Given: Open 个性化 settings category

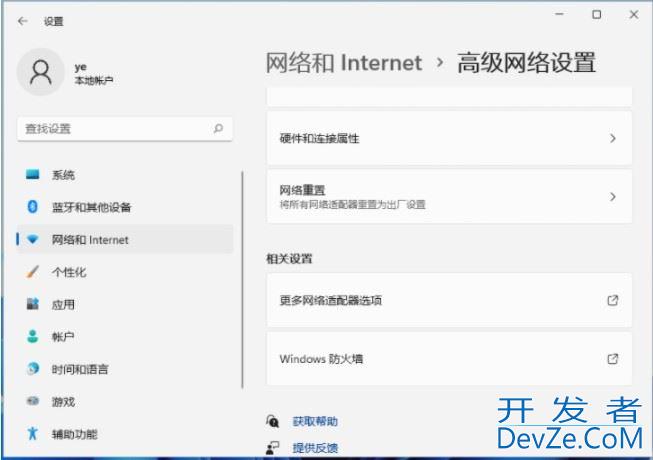Looking at the screenshot, I should tap(125, 272).
